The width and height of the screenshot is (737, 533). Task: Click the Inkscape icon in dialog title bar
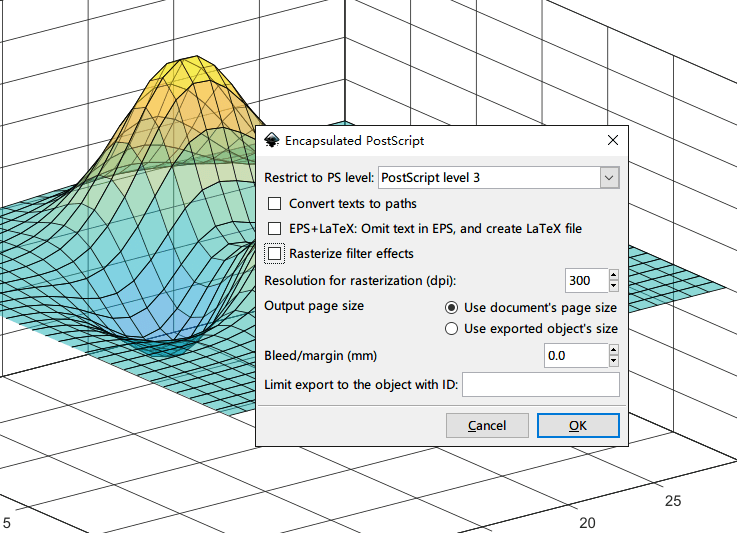coord(272,141)
